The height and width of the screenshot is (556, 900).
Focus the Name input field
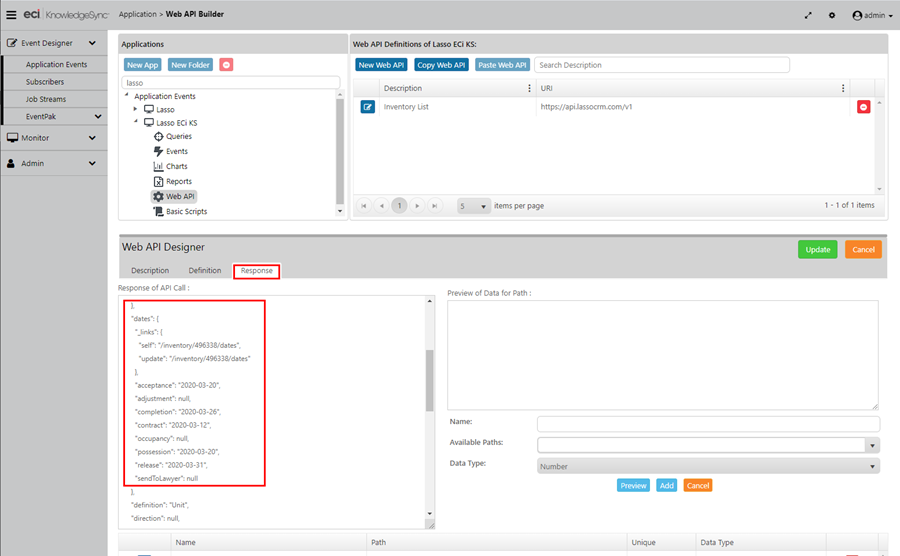point(708,424)
